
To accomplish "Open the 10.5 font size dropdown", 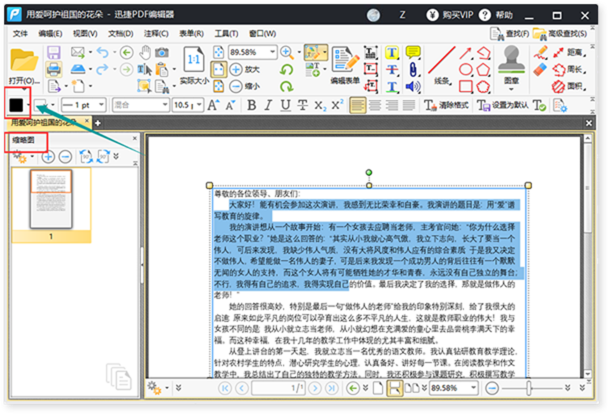I will (x=199, y=105).
